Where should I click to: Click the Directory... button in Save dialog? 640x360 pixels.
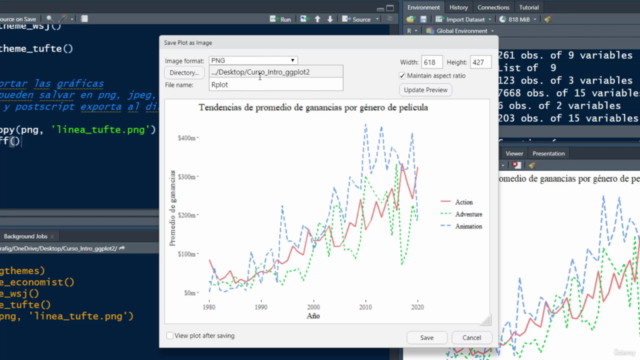tap(184, 73)
